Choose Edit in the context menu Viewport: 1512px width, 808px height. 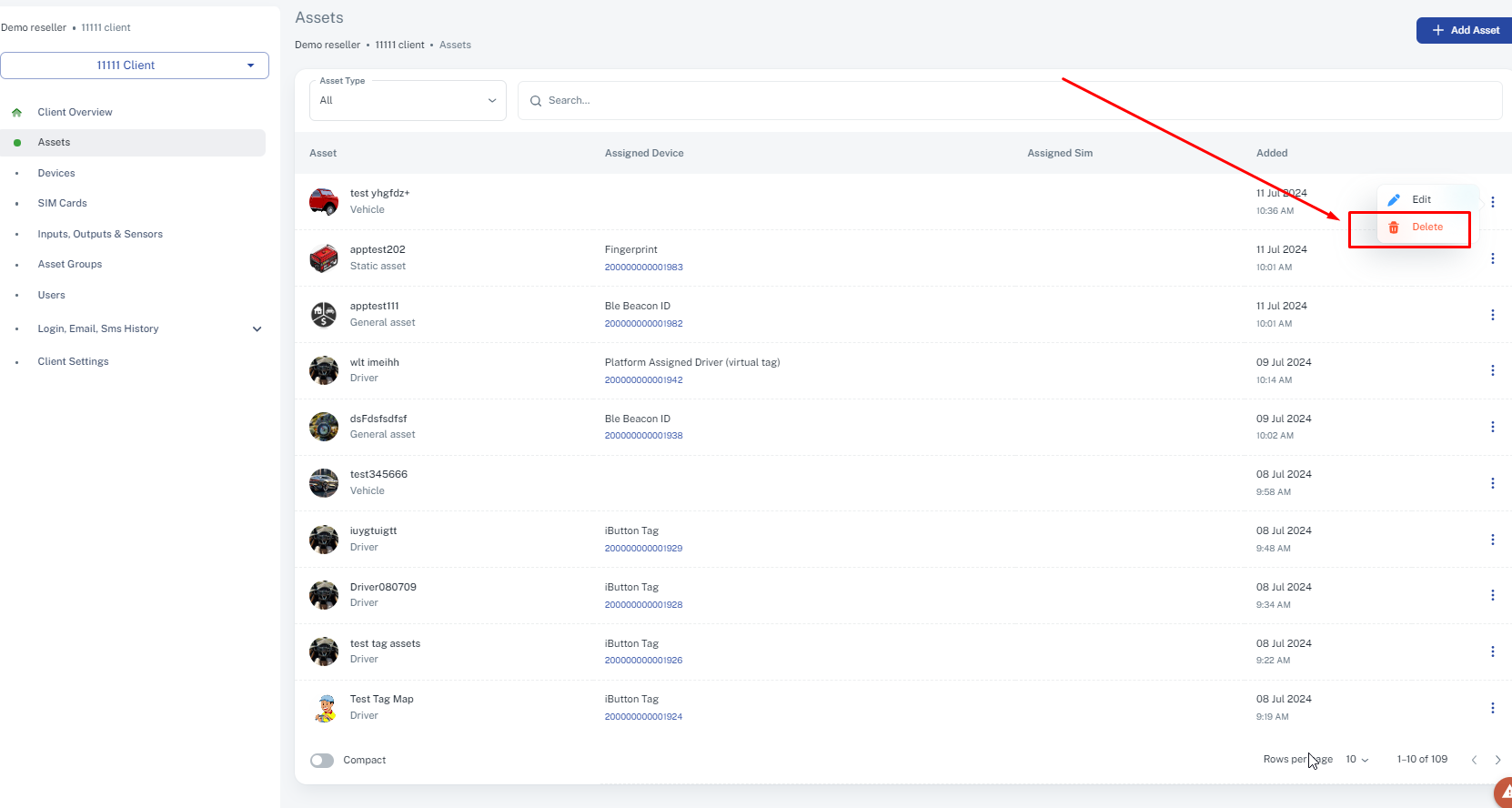tap(1423, 199)
